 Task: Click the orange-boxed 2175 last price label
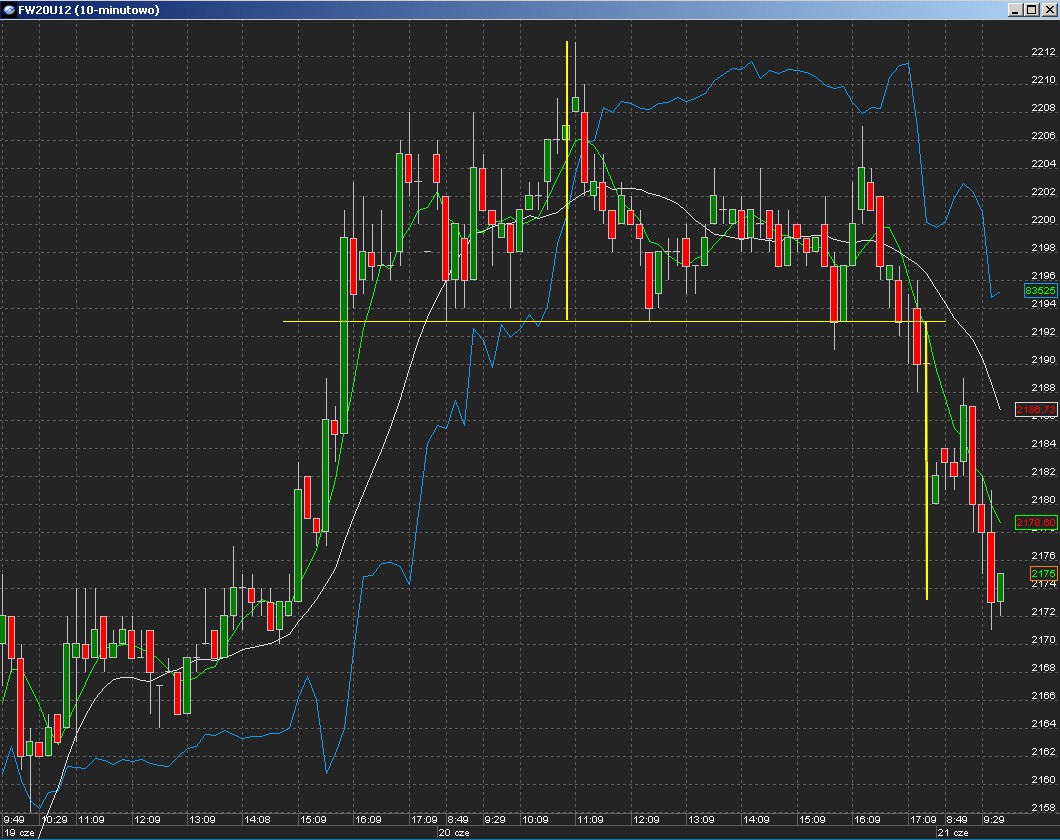click(x=1043, y=573)
